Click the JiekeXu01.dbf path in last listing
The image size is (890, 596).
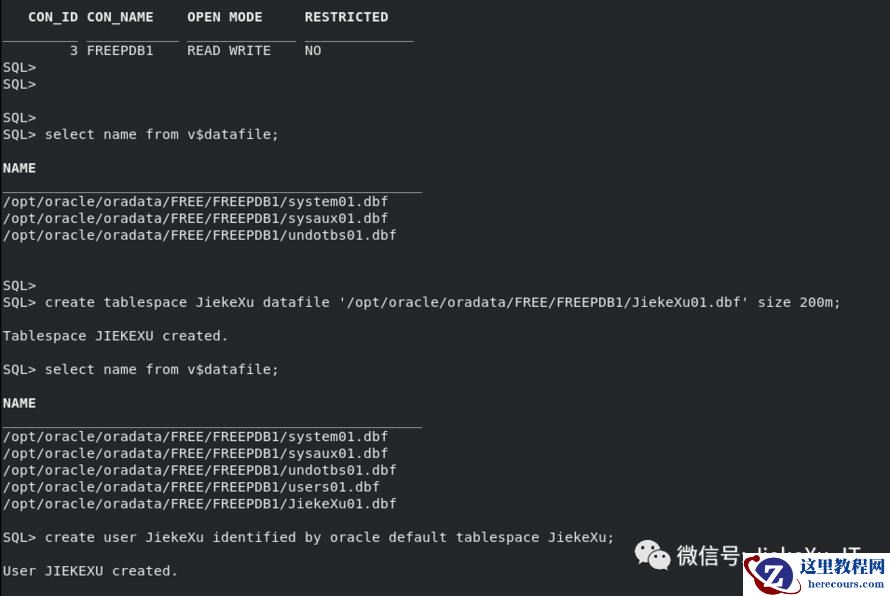(200, 503)
